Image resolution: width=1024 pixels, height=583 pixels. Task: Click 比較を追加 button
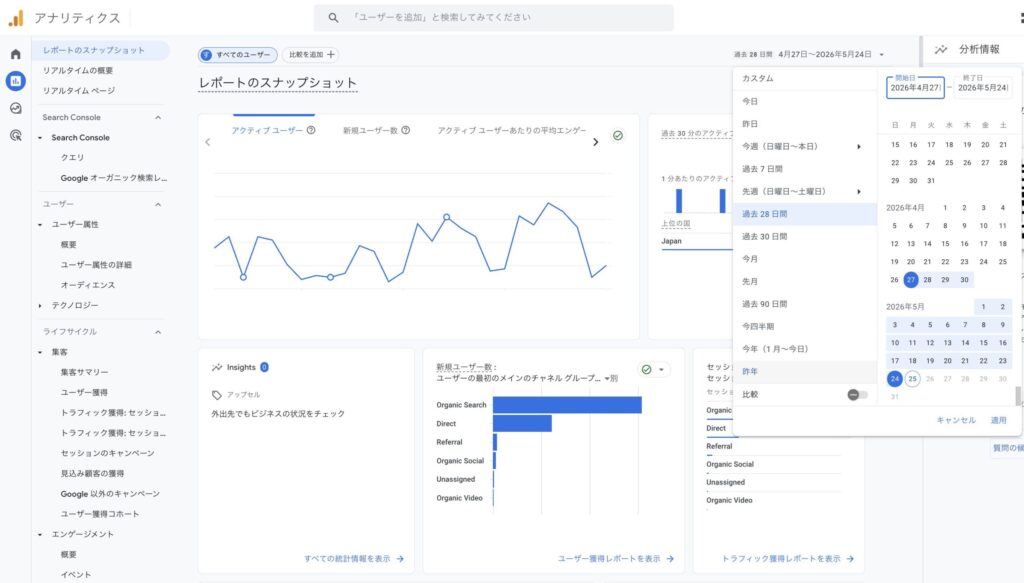(312, 55)
